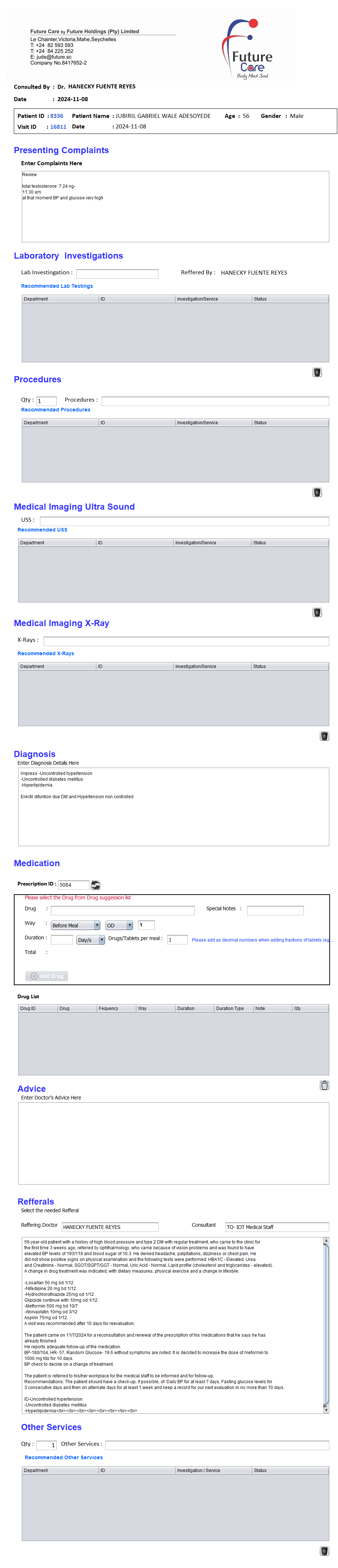Click trash icon under Ultra Sound table
The image size is (338, 1568).
click(317, 612)
